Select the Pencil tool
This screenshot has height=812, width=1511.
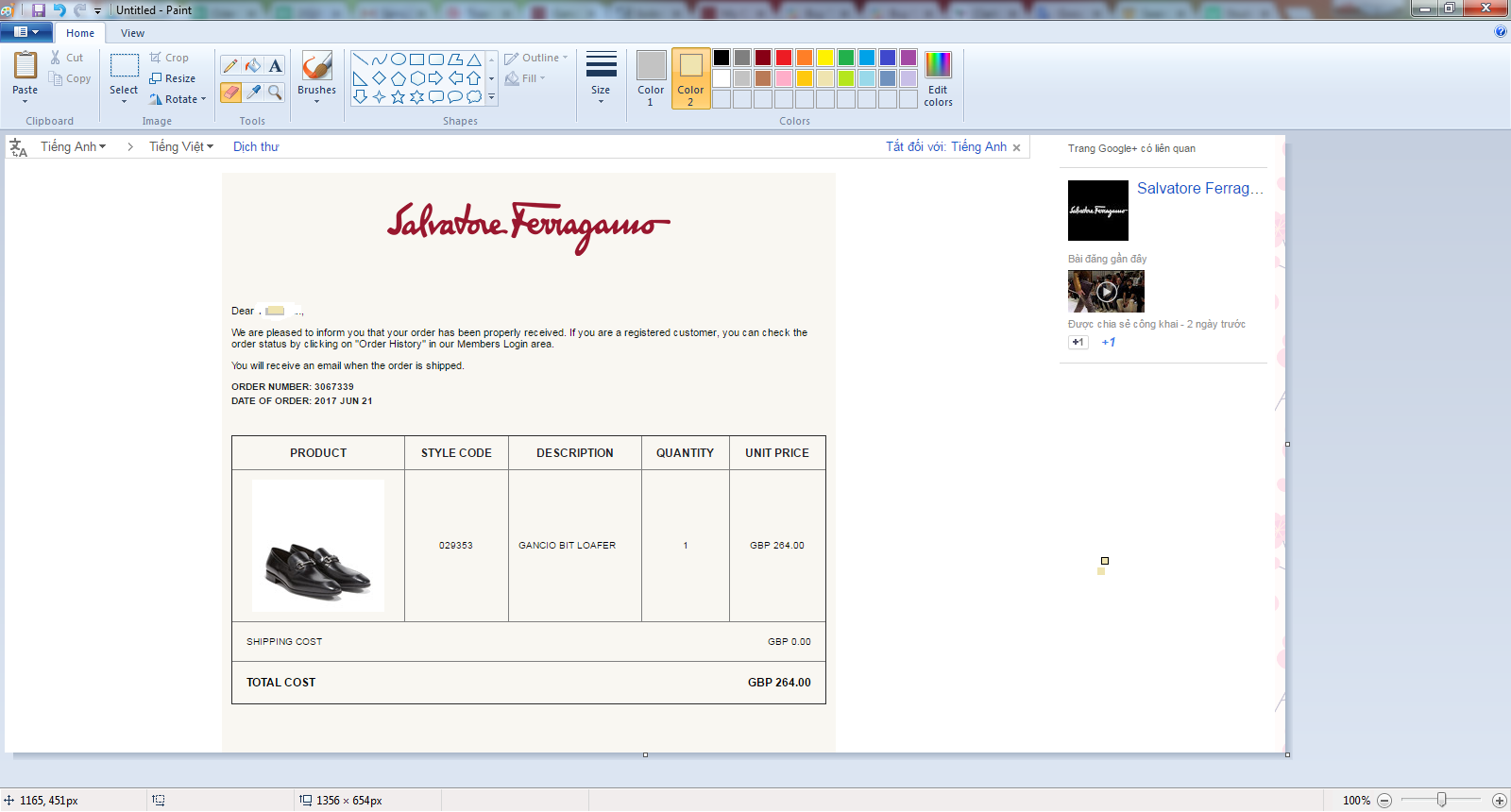pyautogui.click(x=230, y=65)
